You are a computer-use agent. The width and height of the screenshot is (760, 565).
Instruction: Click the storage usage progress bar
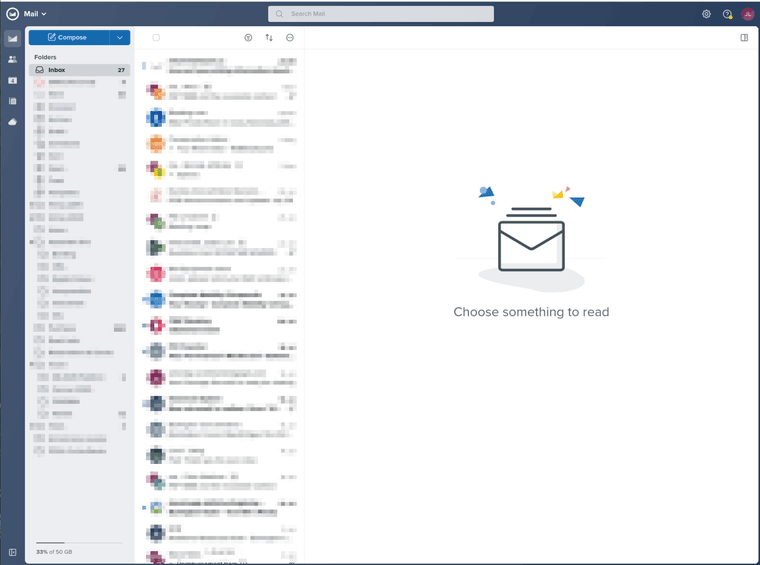[x=79, y=543]
